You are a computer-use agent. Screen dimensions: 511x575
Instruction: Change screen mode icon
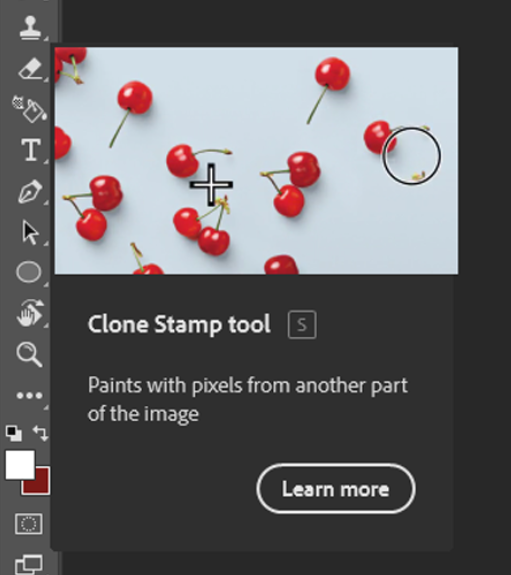(29, 565)
